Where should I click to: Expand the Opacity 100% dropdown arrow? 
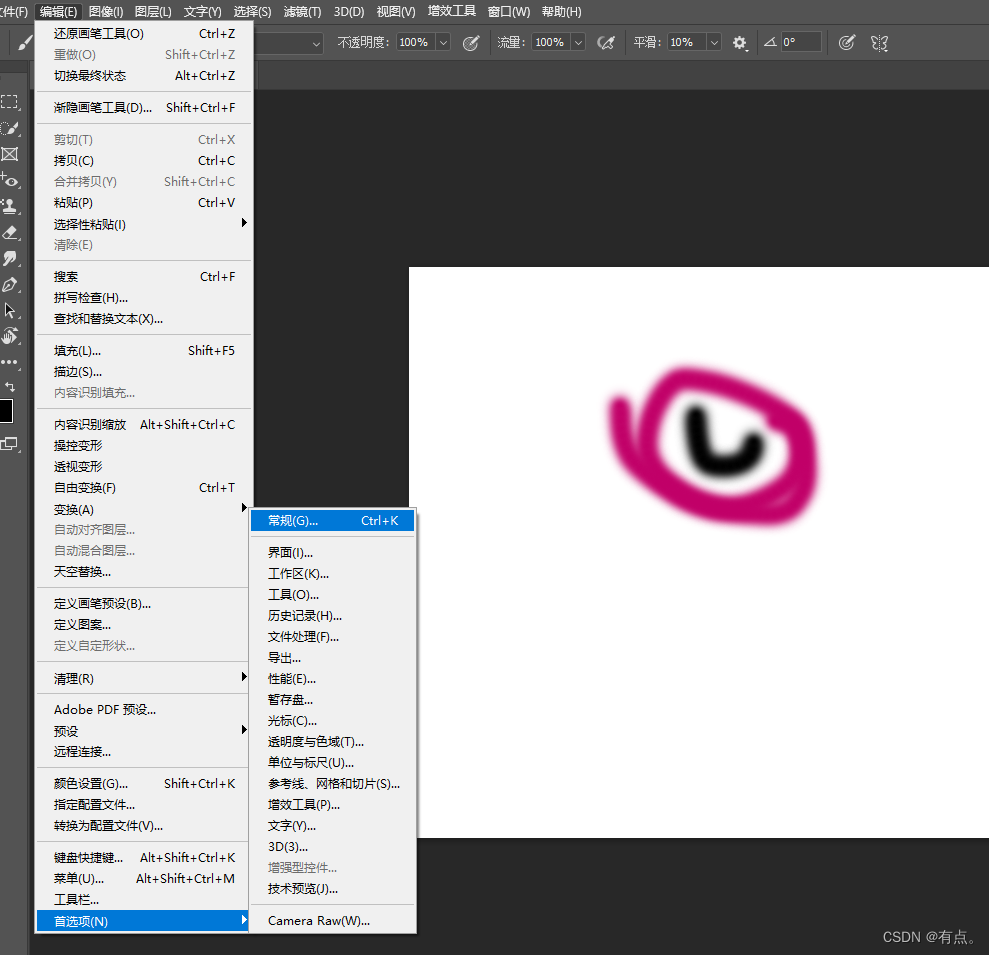click(x=443, y=43)
